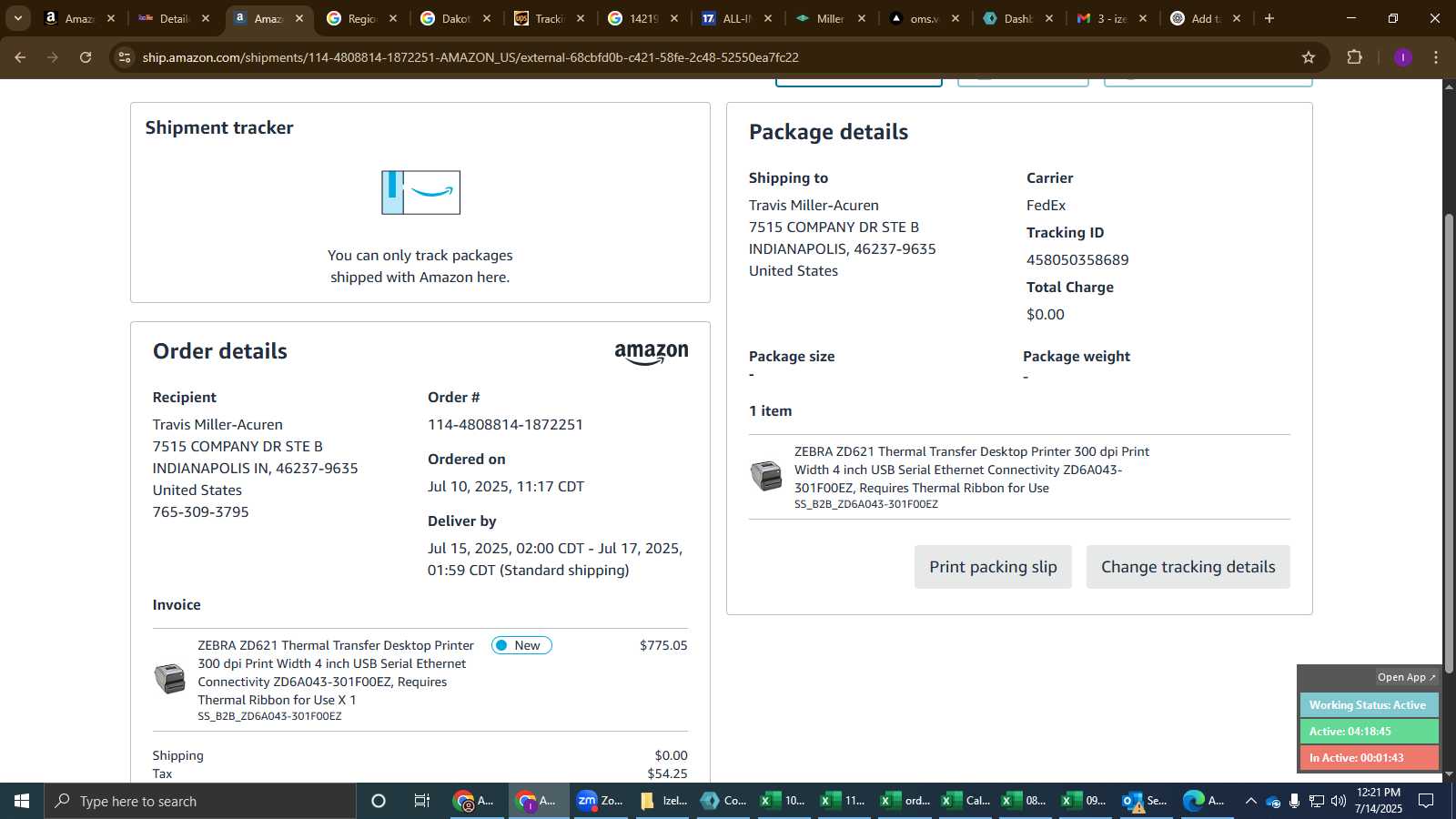Click the SKU SS_B2B_ZD6A043-301F00EZ in Package details
This screenshot has height=819, width=1456.
pyautogui.click(x=865, y=504)
